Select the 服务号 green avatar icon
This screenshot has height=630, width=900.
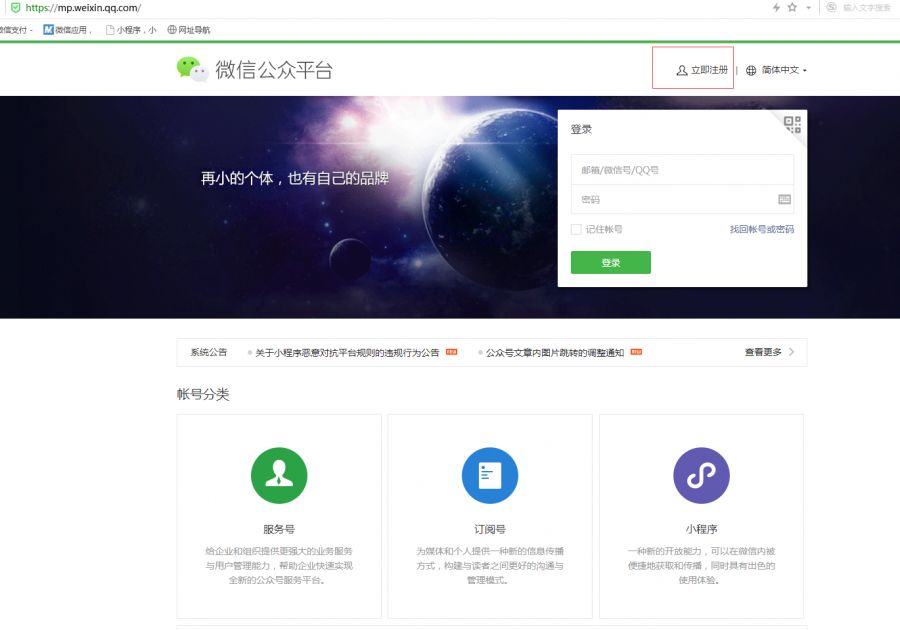(279, 477)
